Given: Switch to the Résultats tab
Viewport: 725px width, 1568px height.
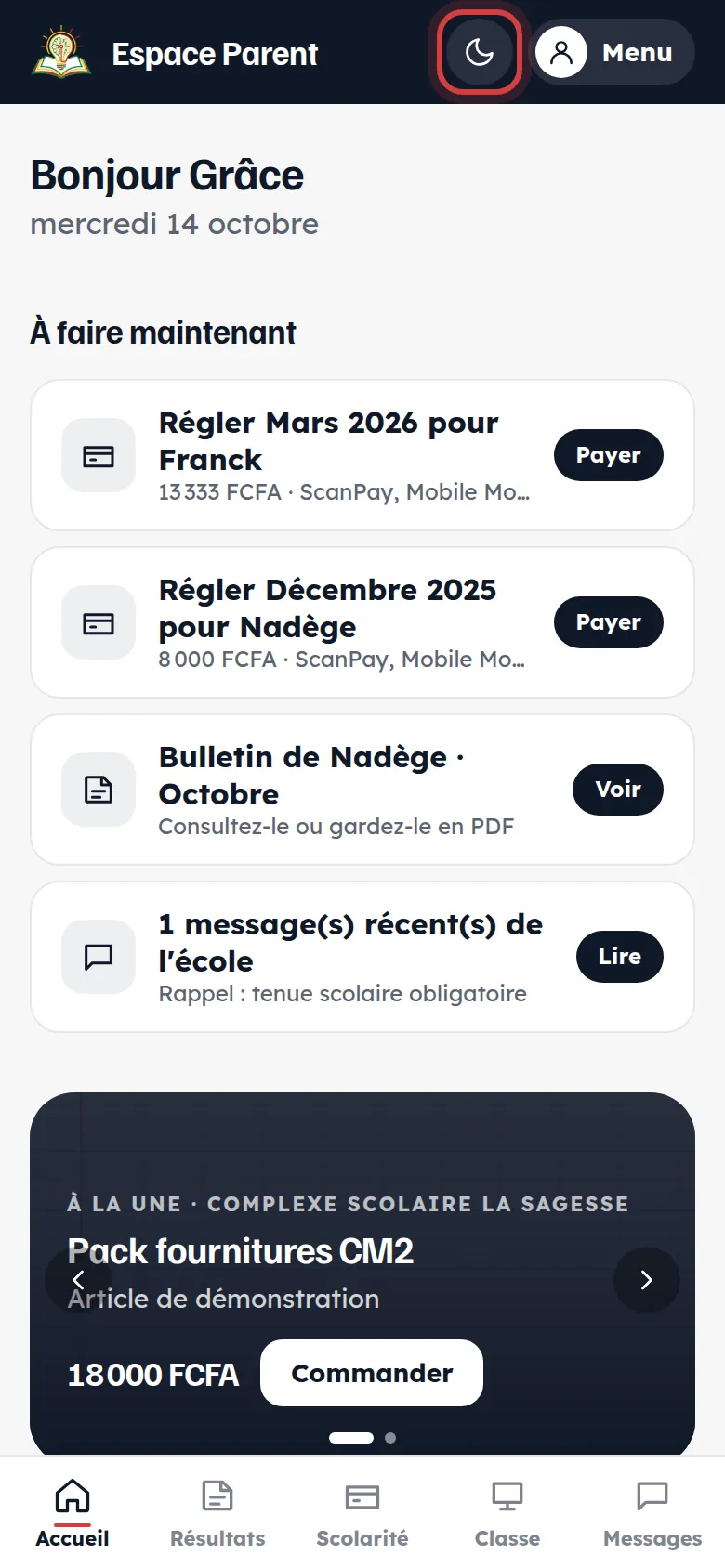Looking at the screenshot, I should coord(217,1512).
